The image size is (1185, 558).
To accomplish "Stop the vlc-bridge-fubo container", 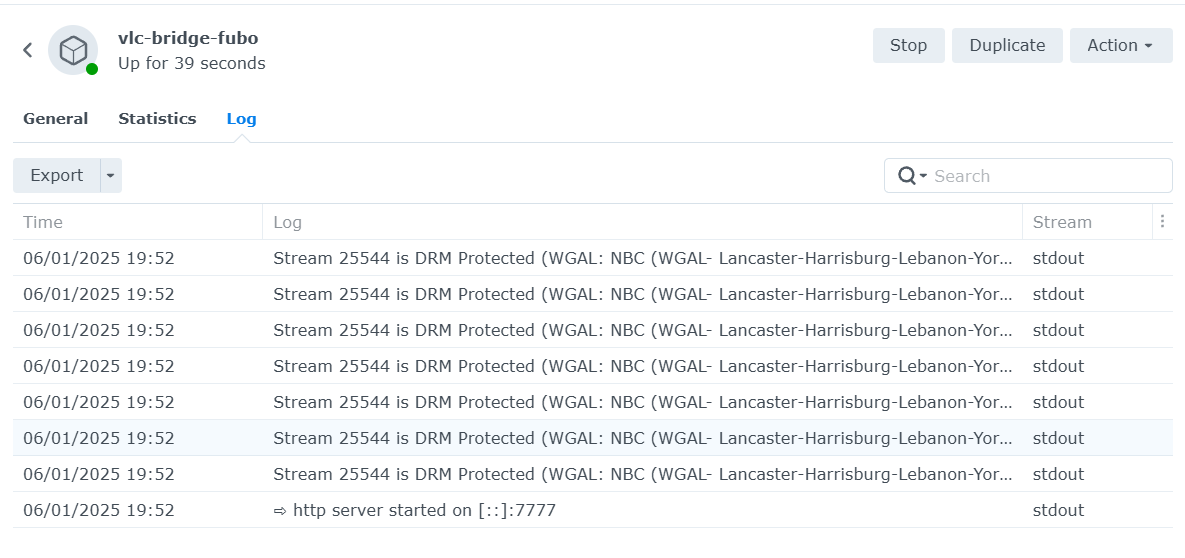I will (908, 46).
